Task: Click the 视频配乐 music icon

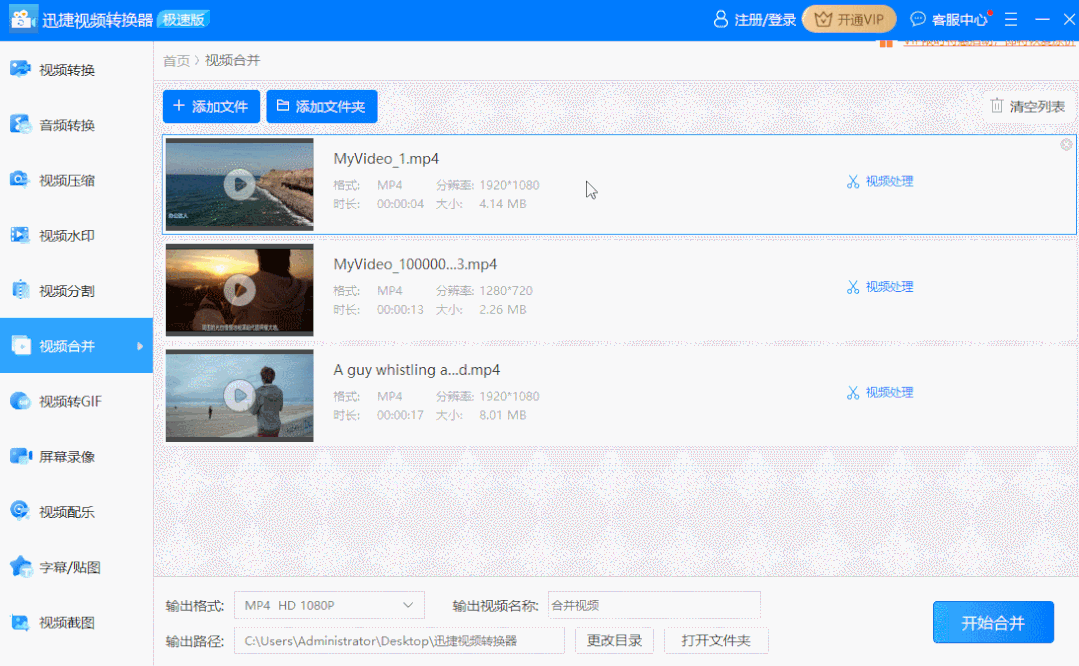Action: click(21, 511)
